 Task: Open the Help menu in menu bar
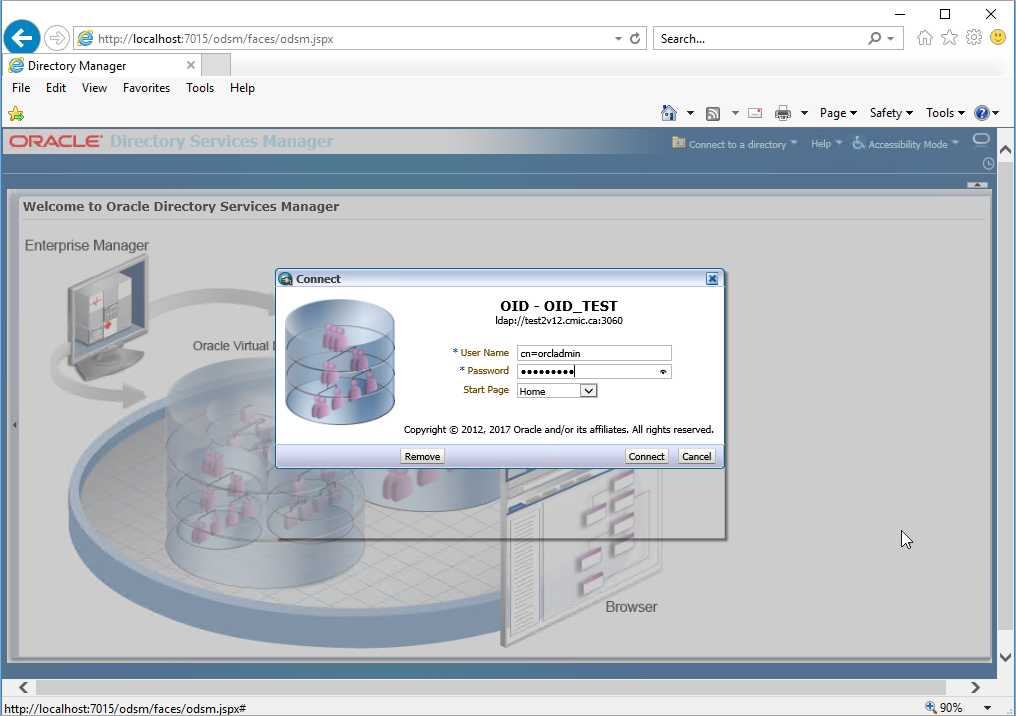[242, 87]
